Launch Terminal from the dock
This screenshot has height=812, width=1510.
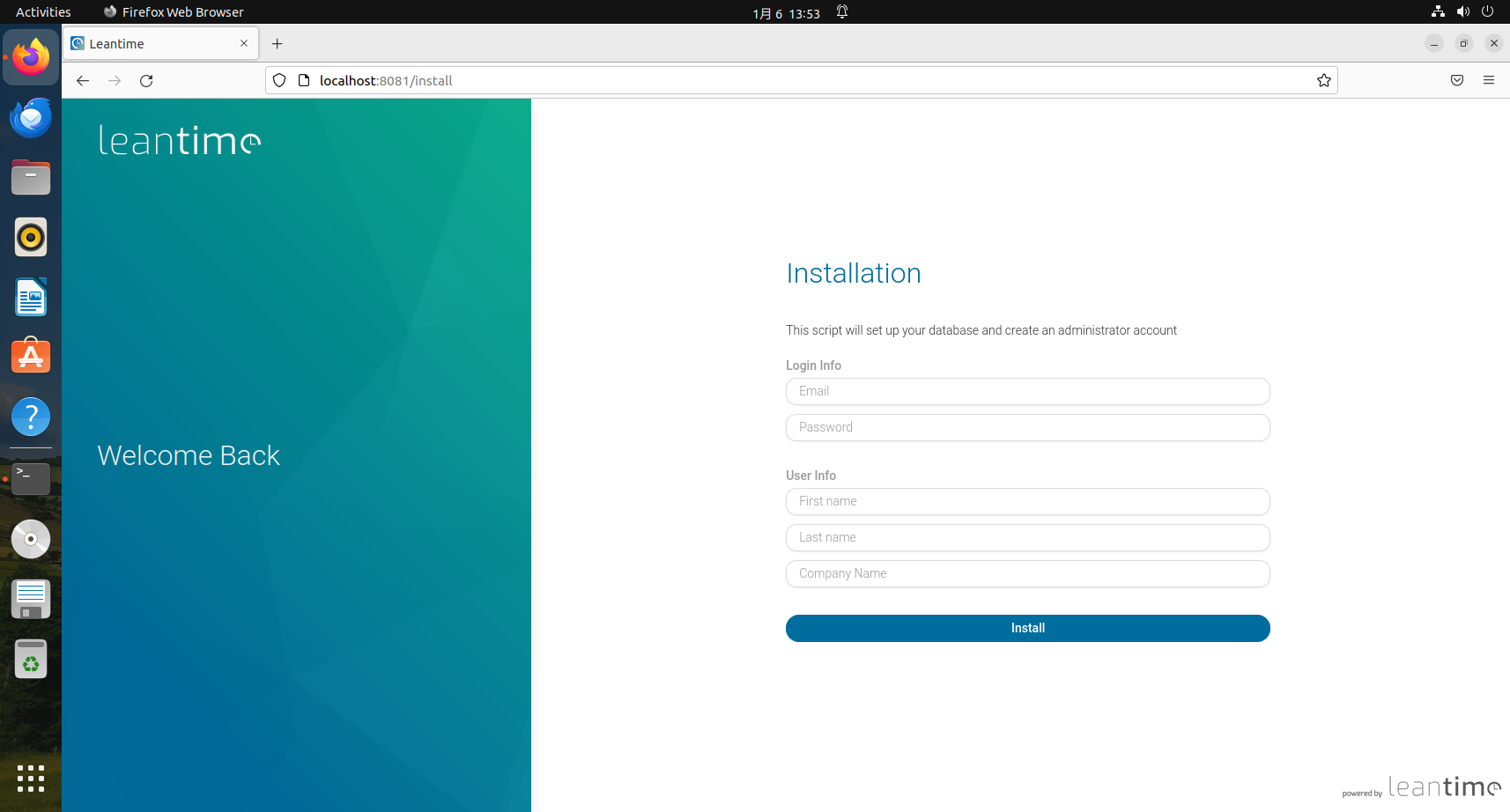point(31,479)
